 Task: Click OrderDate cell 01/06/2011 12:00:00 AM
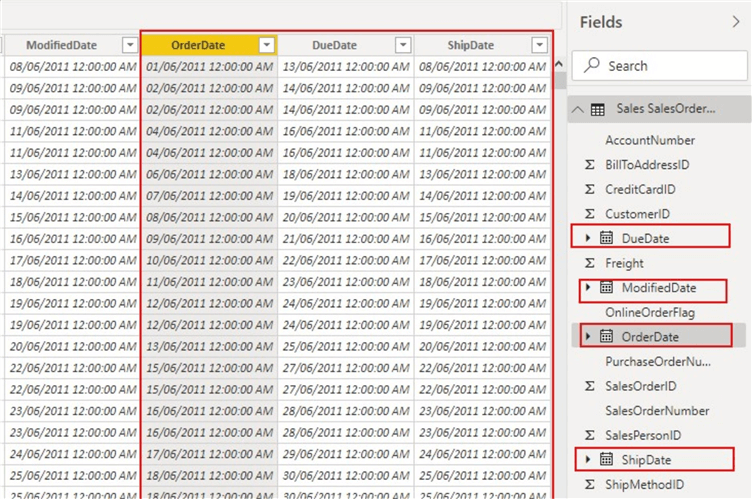tap(210, 67)
